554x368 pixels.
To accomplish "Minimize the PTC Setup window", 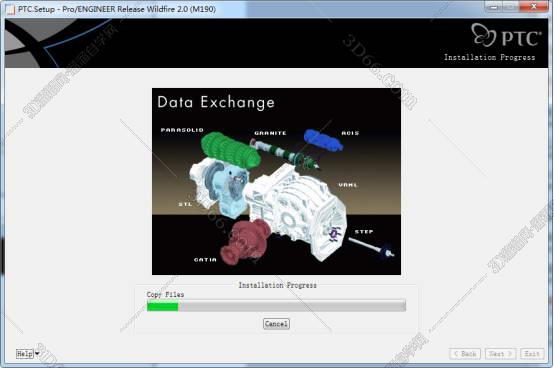I will tap(494, 7).
